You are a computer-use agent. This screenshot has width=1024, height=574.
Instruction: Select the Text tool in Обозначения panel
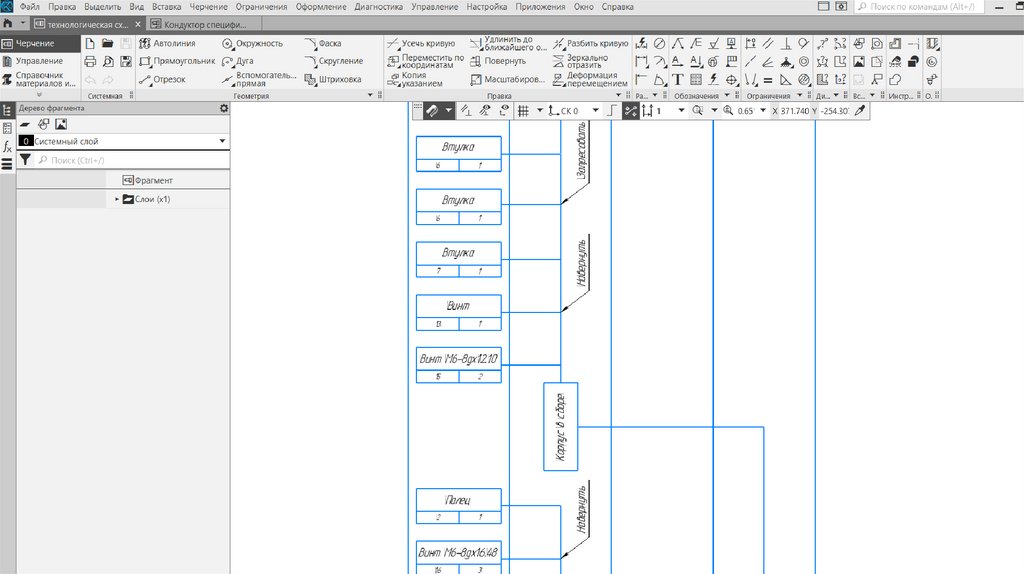click(x=677, y=79)
